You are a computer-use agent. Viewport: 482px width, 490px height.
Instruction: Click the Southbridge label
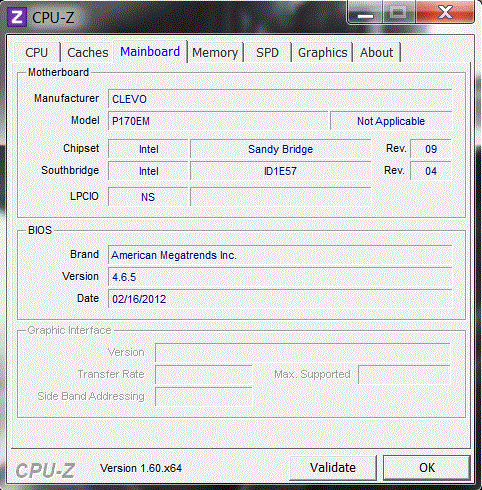click(x=70, y=170)
